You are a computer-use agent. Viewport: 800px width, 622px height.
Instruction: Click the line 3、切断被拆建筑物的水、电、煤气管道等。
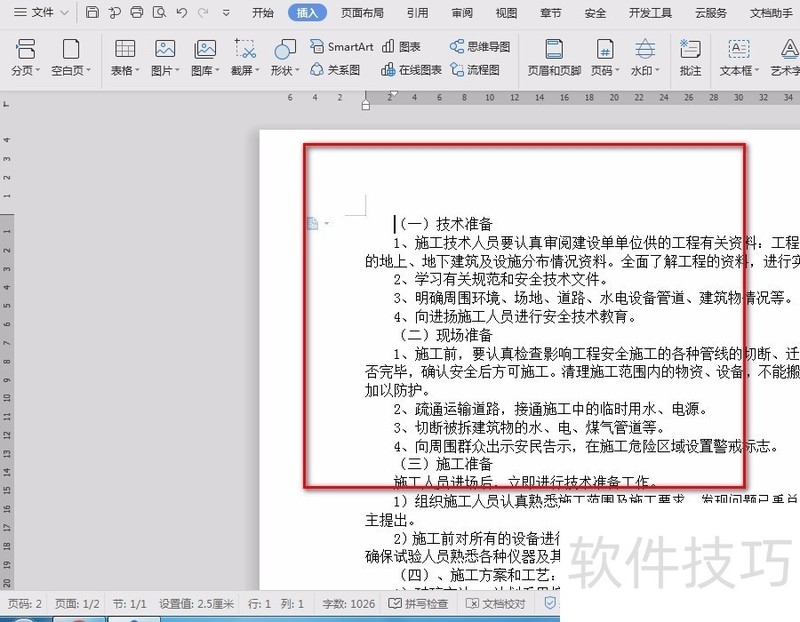coord(530,428)
